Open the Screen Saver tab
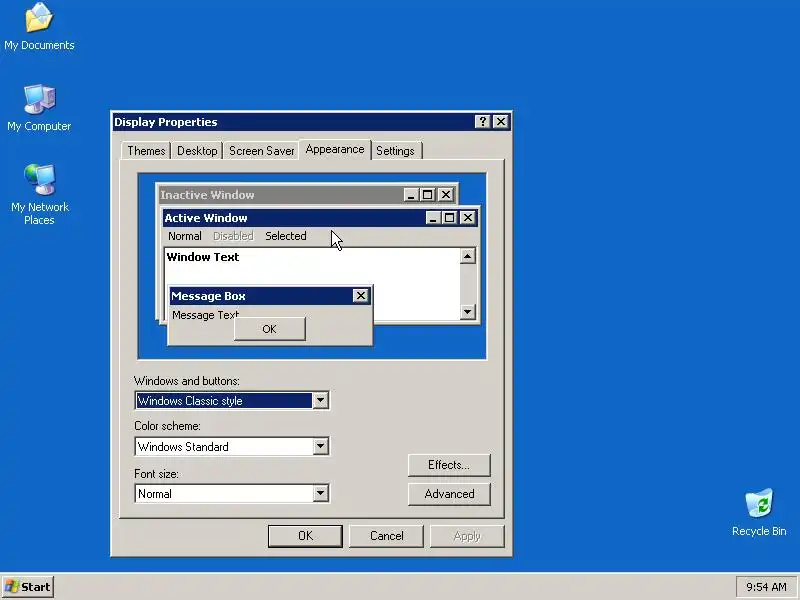The width and height of the screenshot is (800, 600). tap(261, 151)
